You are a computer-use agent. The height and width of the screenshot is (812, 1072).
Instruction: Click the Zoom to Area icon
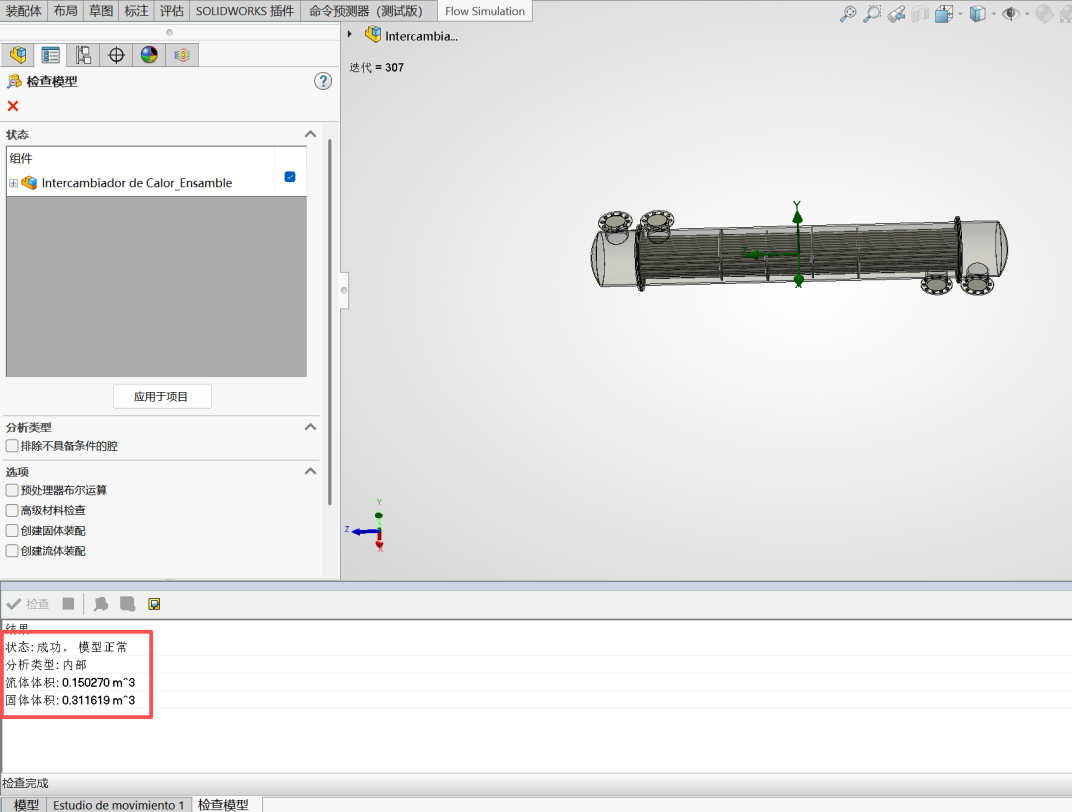click(x=872, y=14)
